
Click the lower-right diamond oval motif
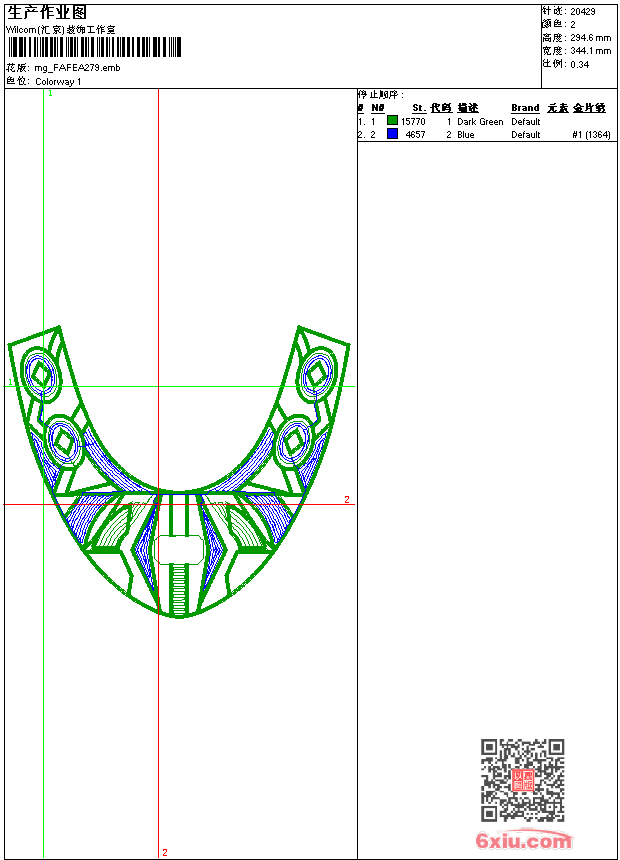pyautogui.click(x=295, y=440)
